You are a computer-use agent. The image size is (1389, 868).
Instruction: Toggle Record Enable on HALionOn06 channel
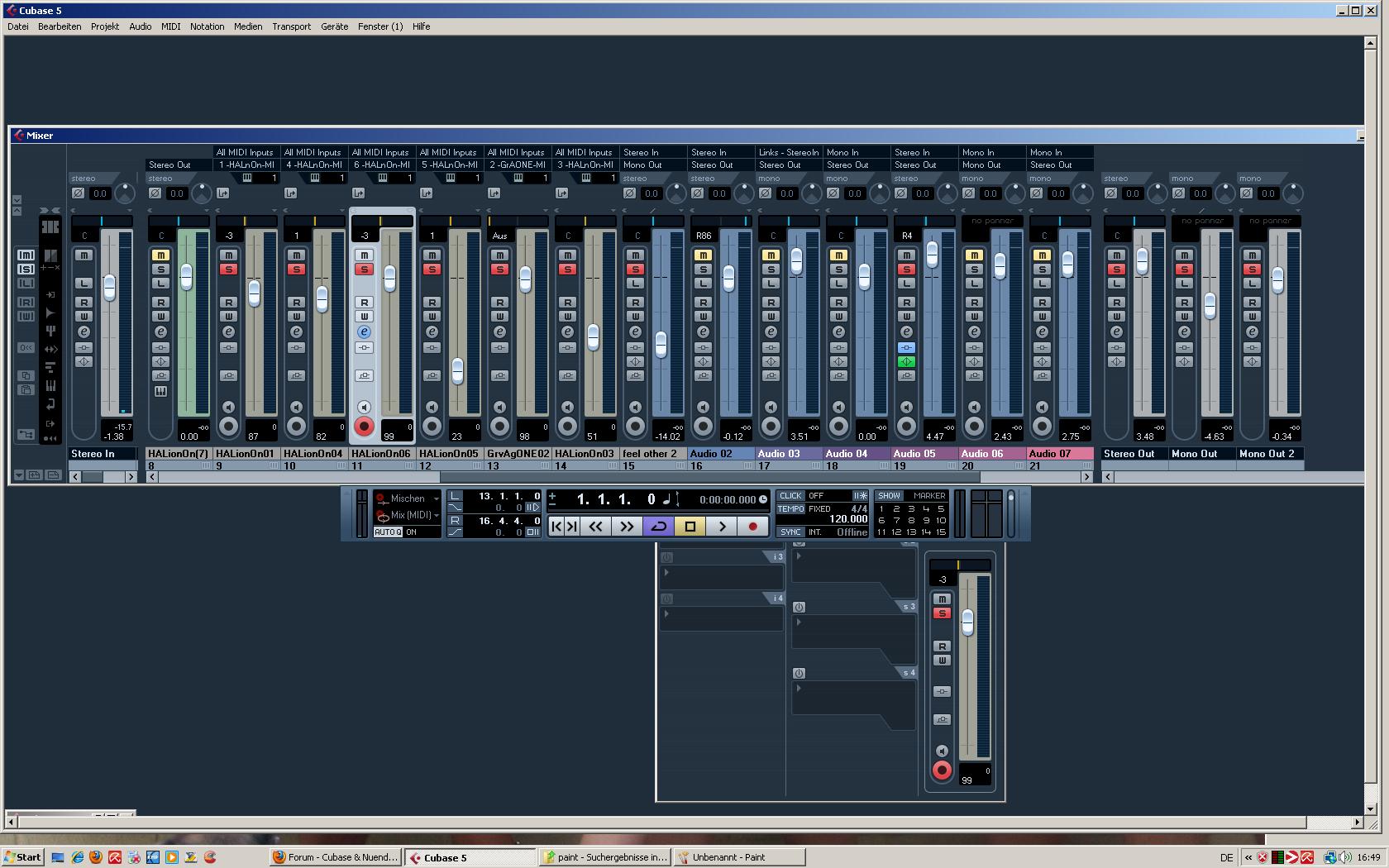point(364,427)
